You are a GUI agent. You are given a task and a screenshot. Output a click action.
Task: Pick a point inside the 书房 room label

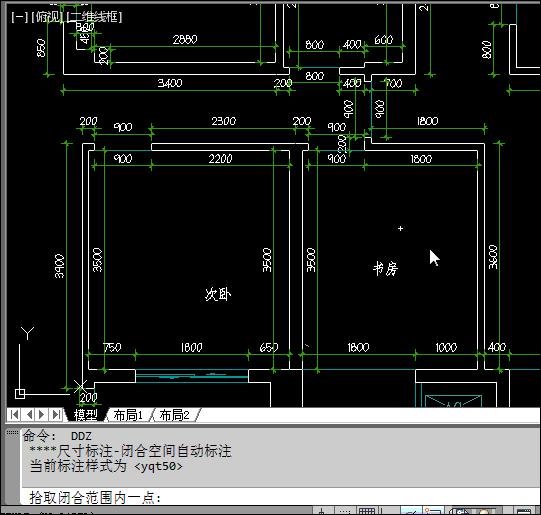tap(385, 268)
